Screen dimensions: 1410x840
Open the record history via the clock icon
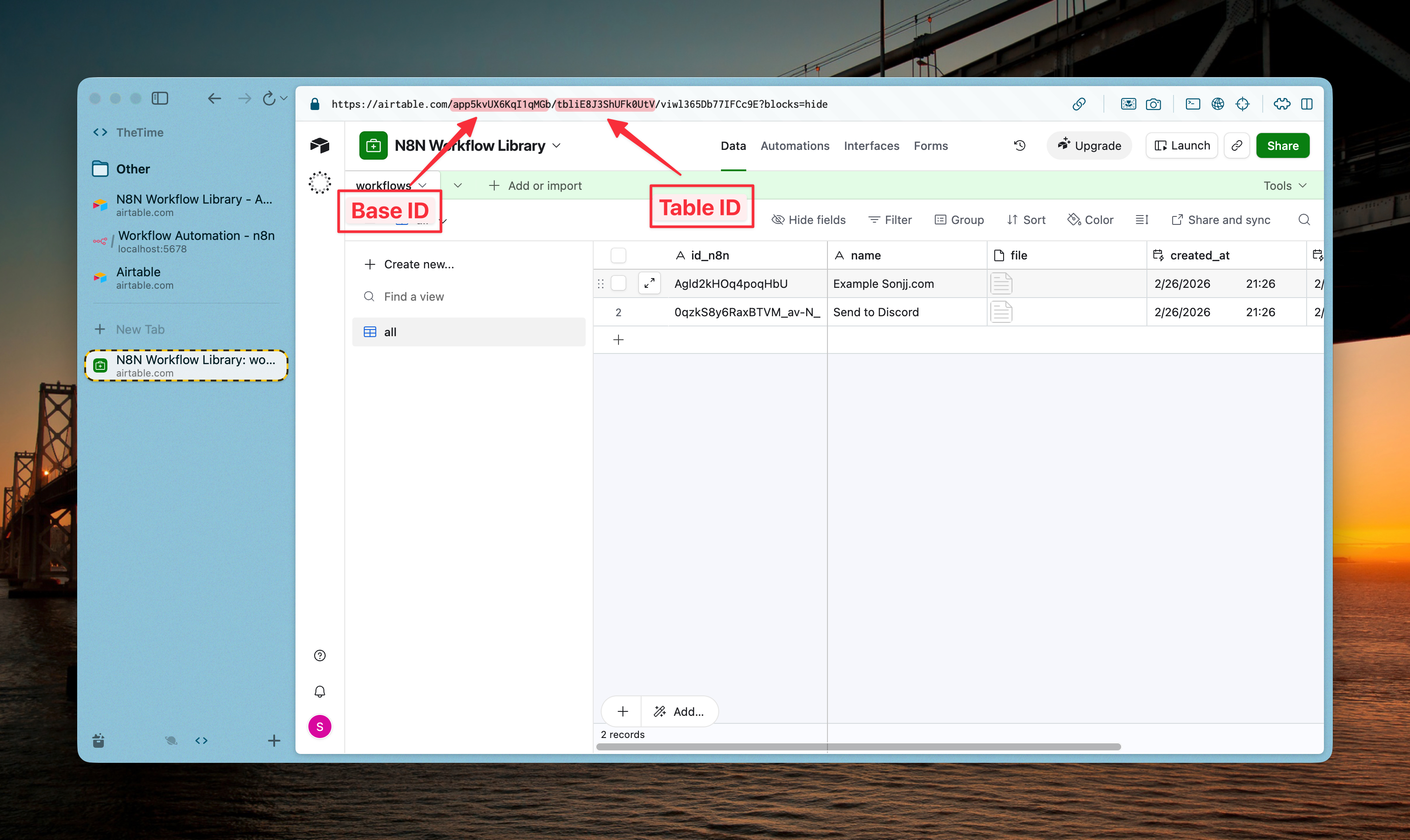[1019, 145]
